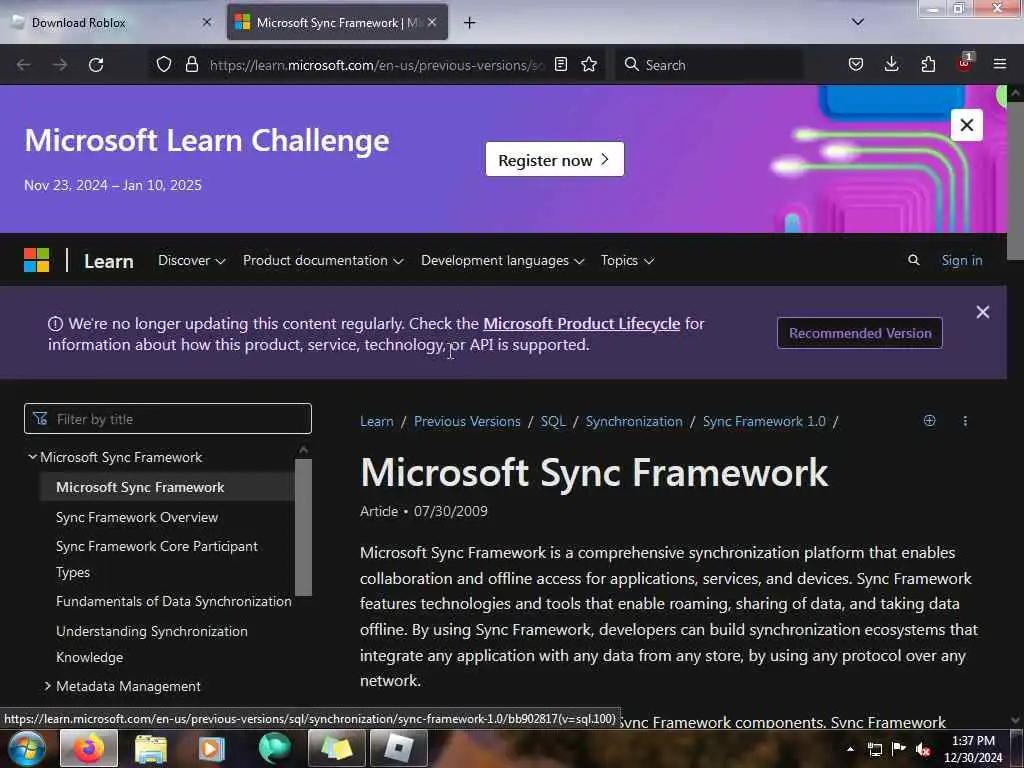Collapse the Microsoft Sync Framework tree node
This screenshot has height=768, width=1024.
tap(32, 457)
